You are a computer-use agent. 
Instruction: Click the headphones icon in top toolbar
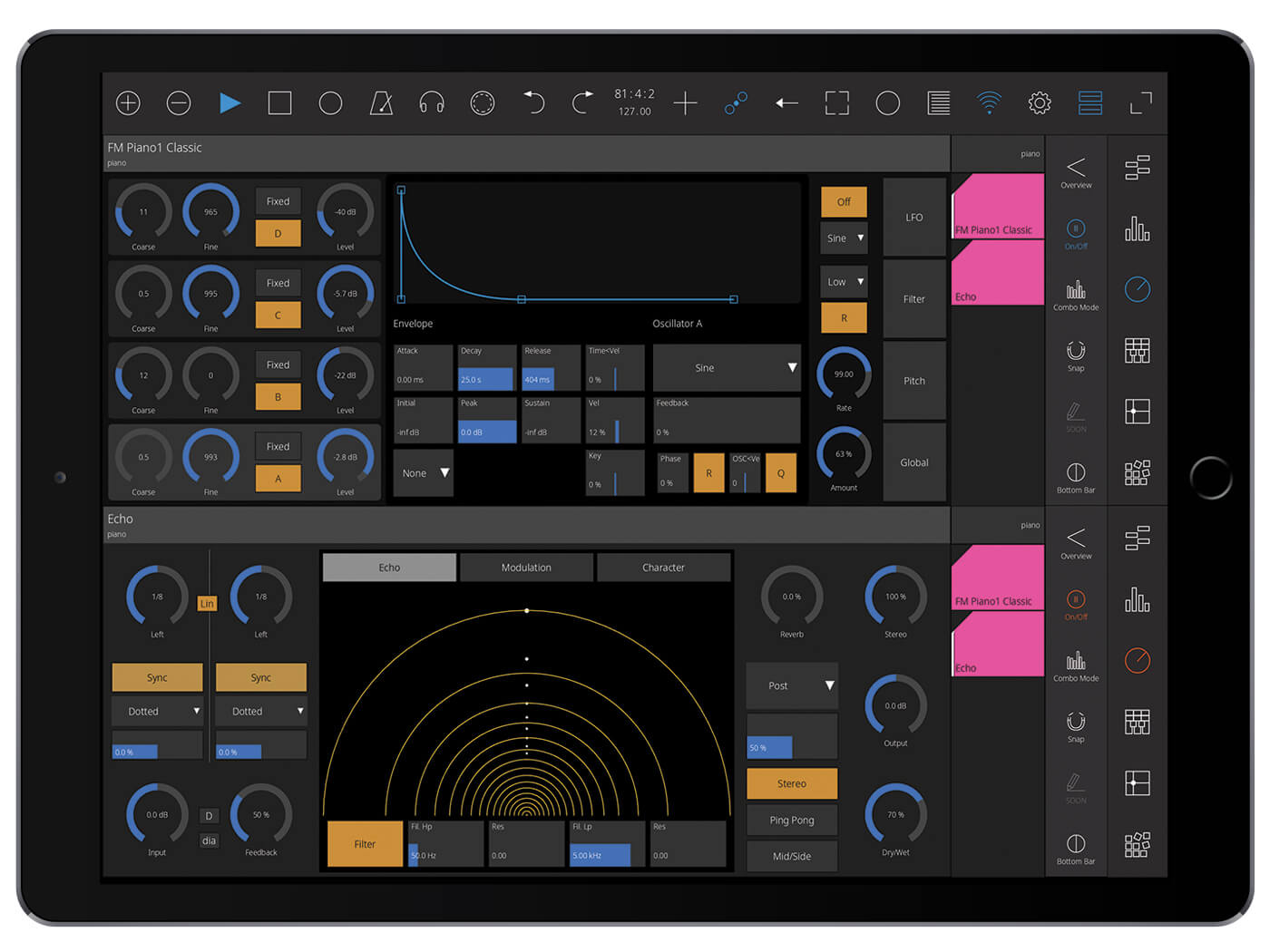[432, 103]
